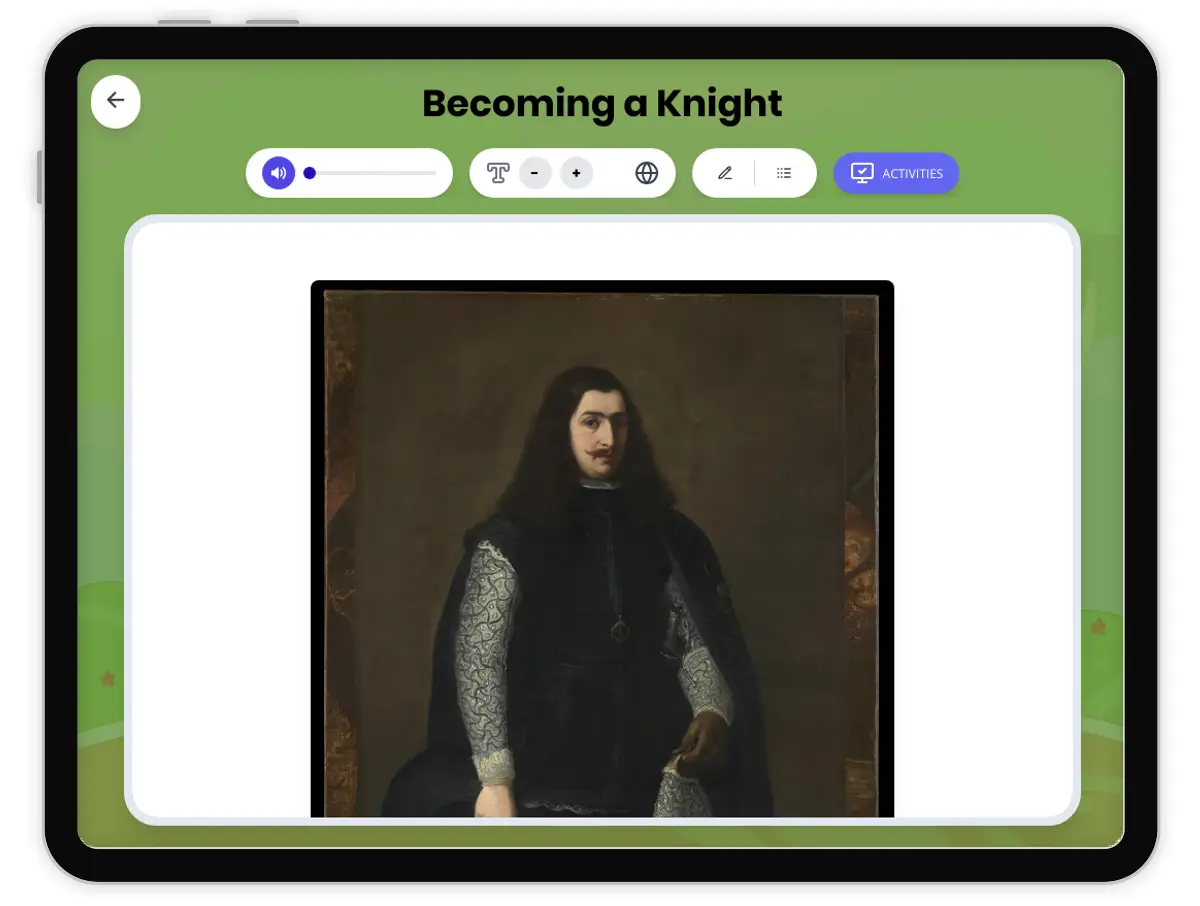Jump to the end of audio track

[435, 173]
